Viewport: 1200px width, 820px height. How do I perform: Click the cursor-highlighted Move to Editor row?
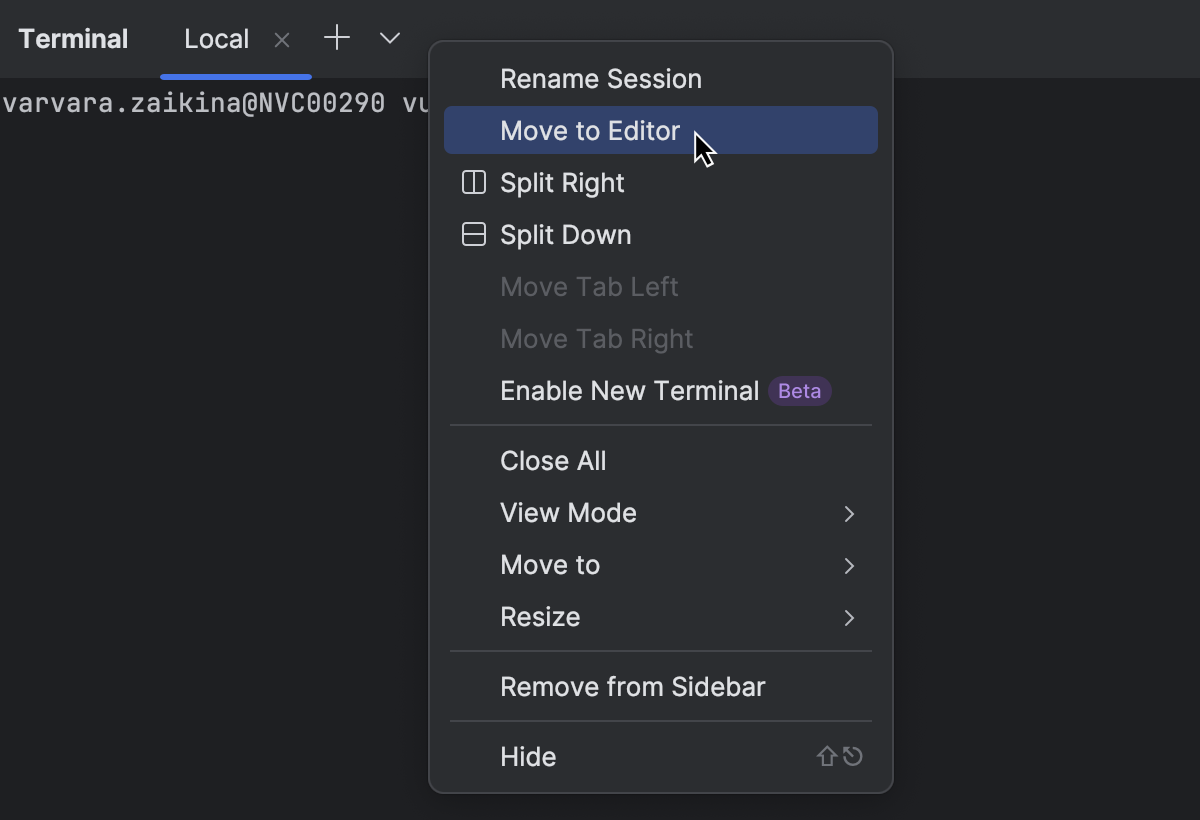590,130
